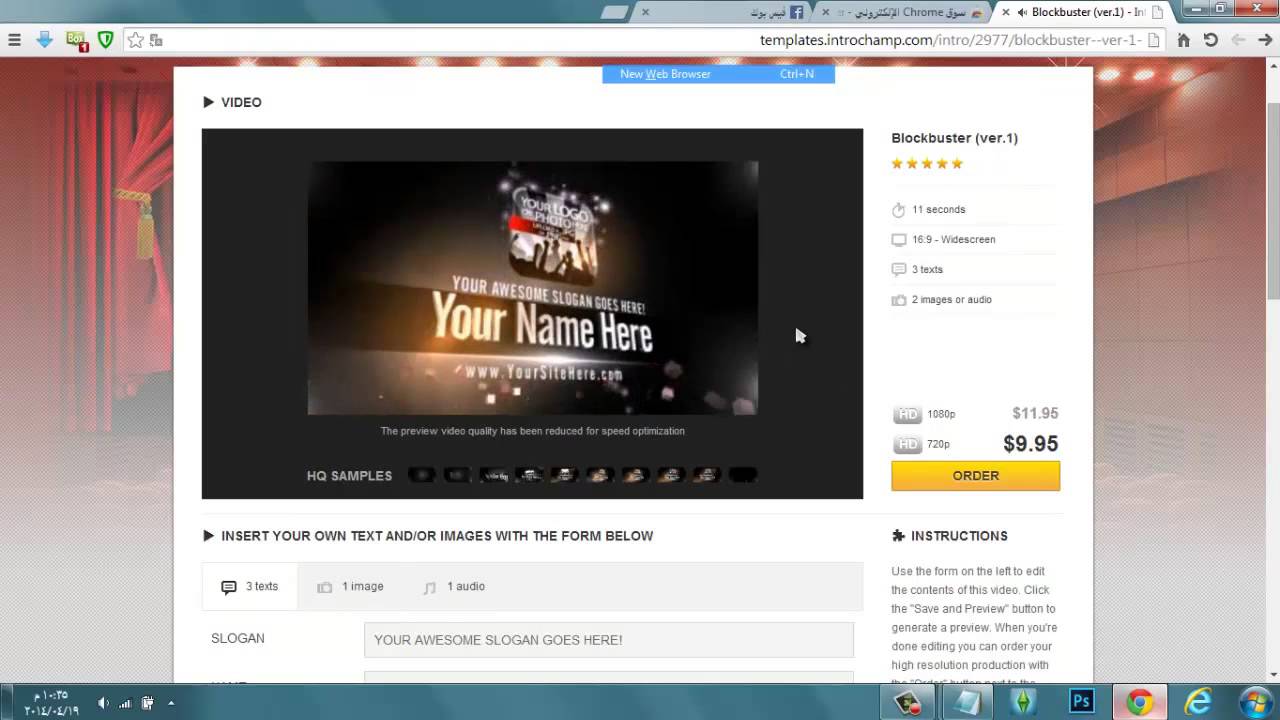The width and height of the screenshot is (1280, 720).
Task: Open the Box extension with red badge
Action: (77, 41)
